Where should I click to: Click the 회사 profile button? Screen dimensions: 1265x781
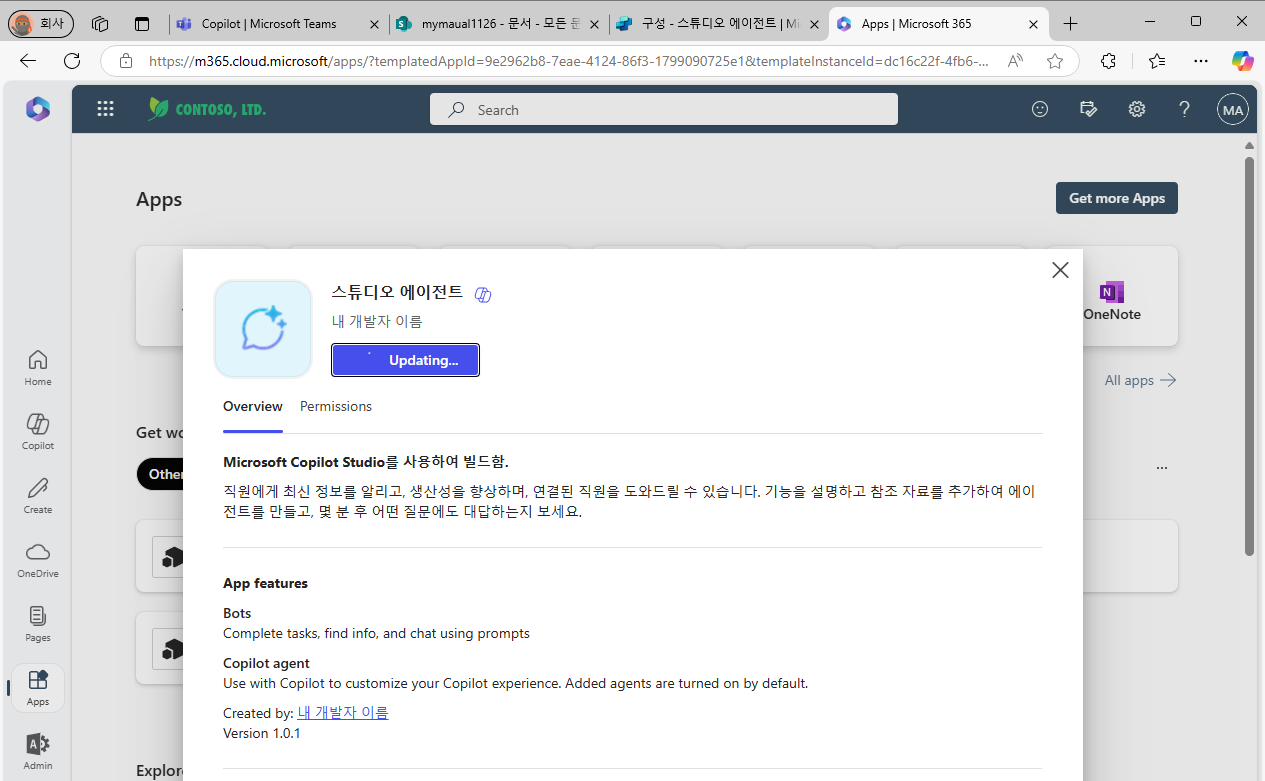[40, 23]
